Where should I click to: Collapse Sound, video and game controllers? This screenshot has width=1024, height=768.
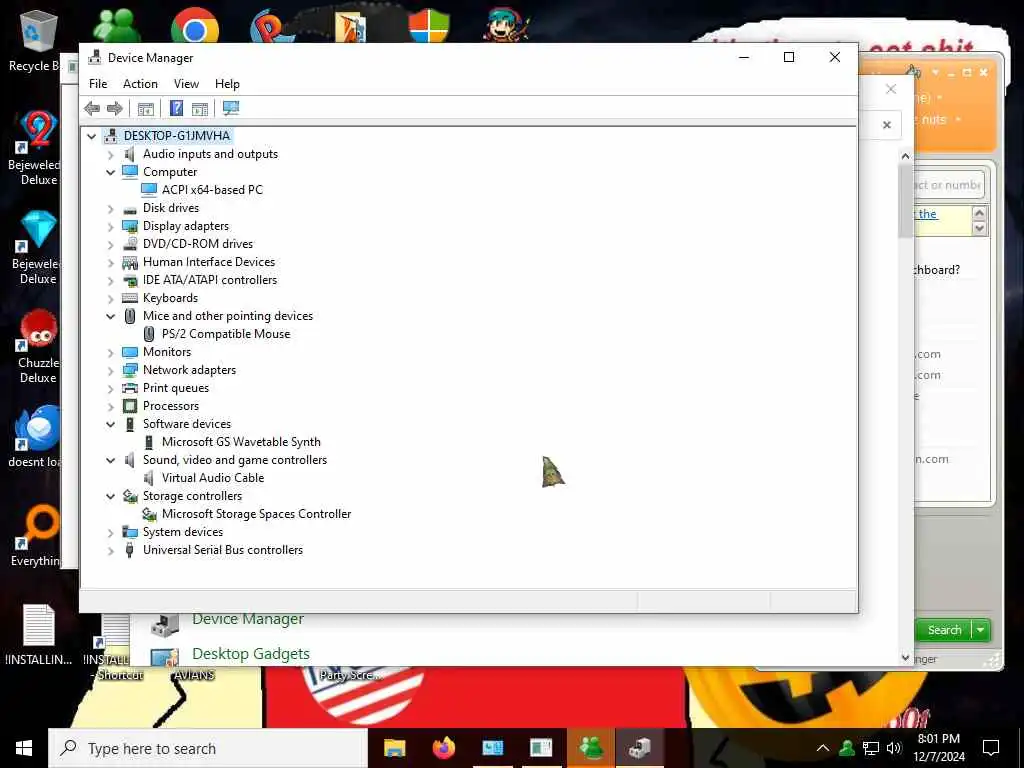coord(110,460)
